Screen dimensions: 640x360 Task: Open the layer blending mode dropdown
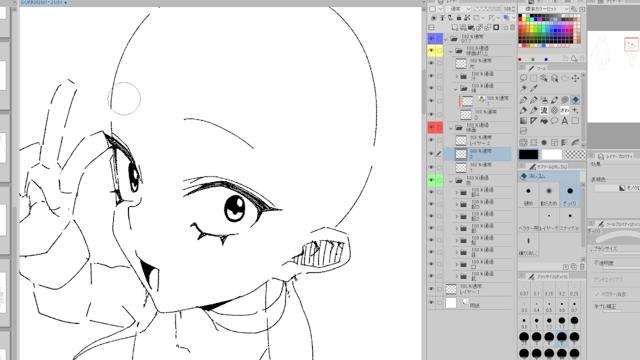click(458, 9)
